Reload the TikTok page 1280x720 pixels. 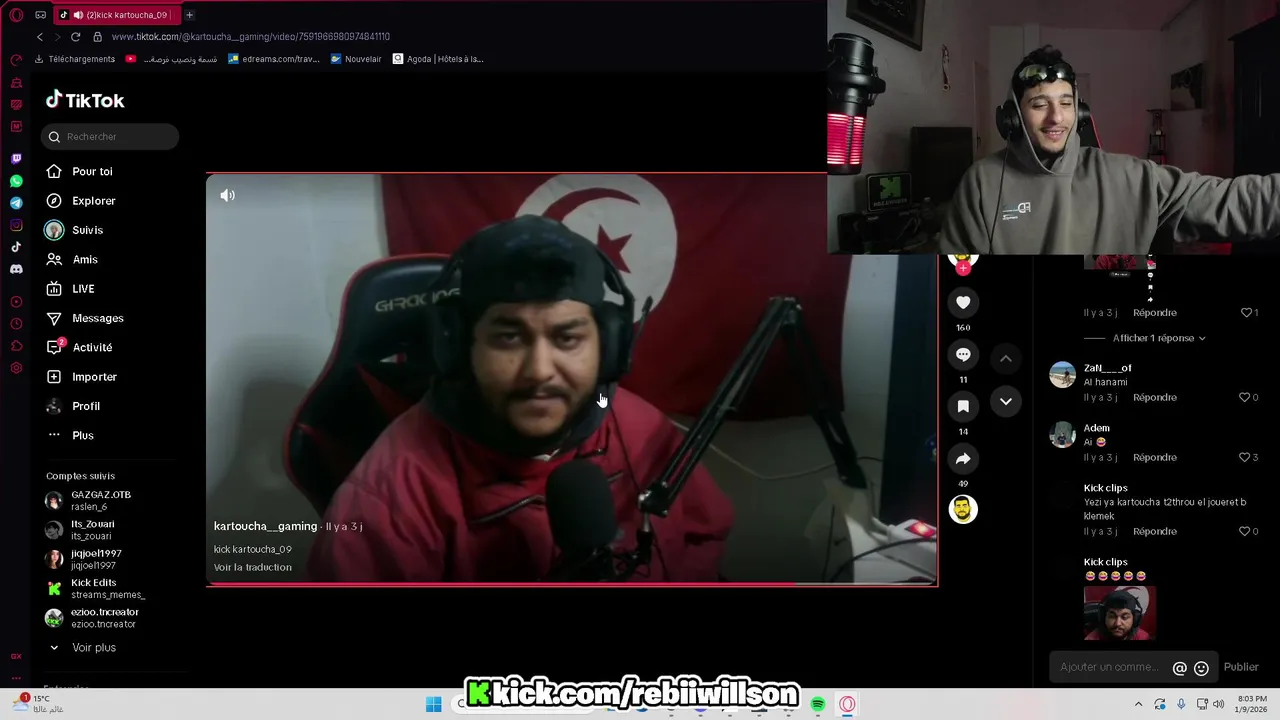tap(75, 37)
